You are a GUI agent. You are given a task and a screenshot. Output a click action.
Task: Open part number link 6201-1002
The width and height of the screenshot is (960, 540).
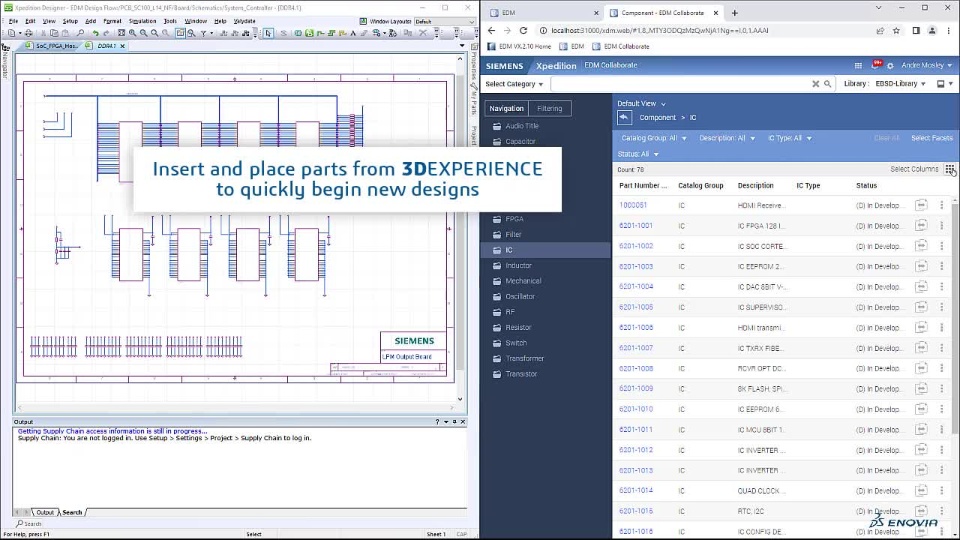(x=636, y=246)
